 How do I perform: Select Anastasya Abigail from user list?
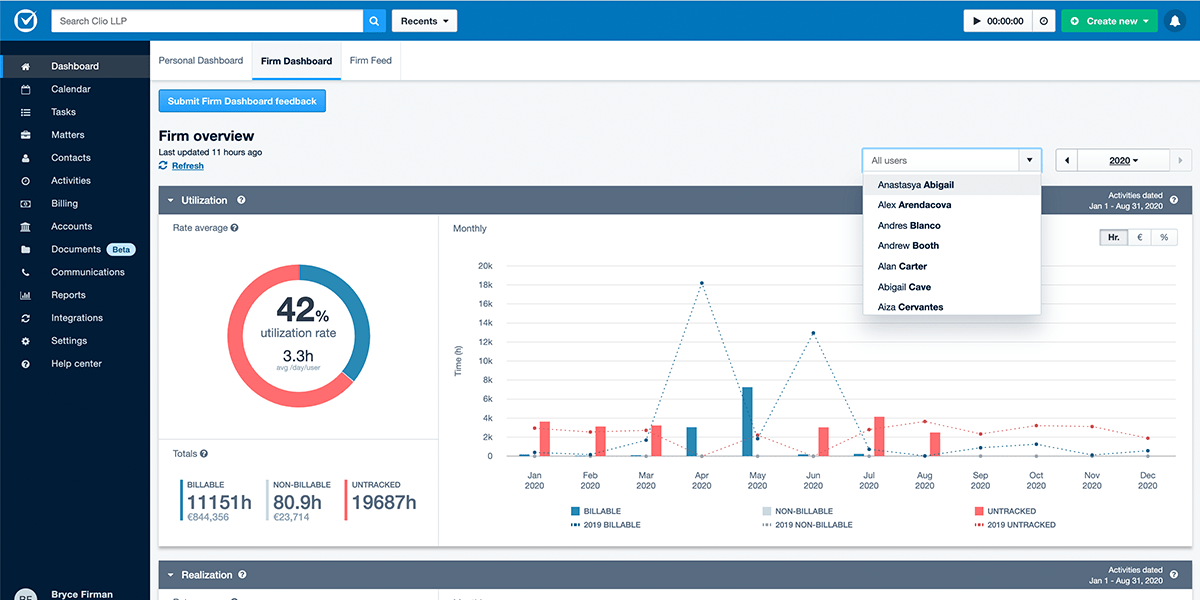[952, 184]
